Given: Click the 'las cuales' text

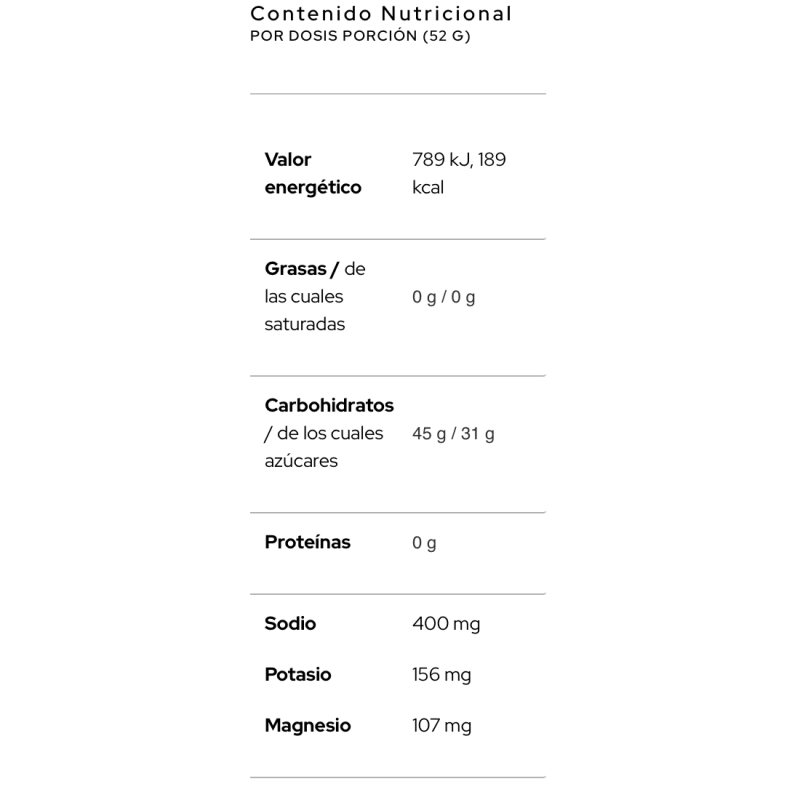Looking at the screenshot, I should [x=304, y=297].
